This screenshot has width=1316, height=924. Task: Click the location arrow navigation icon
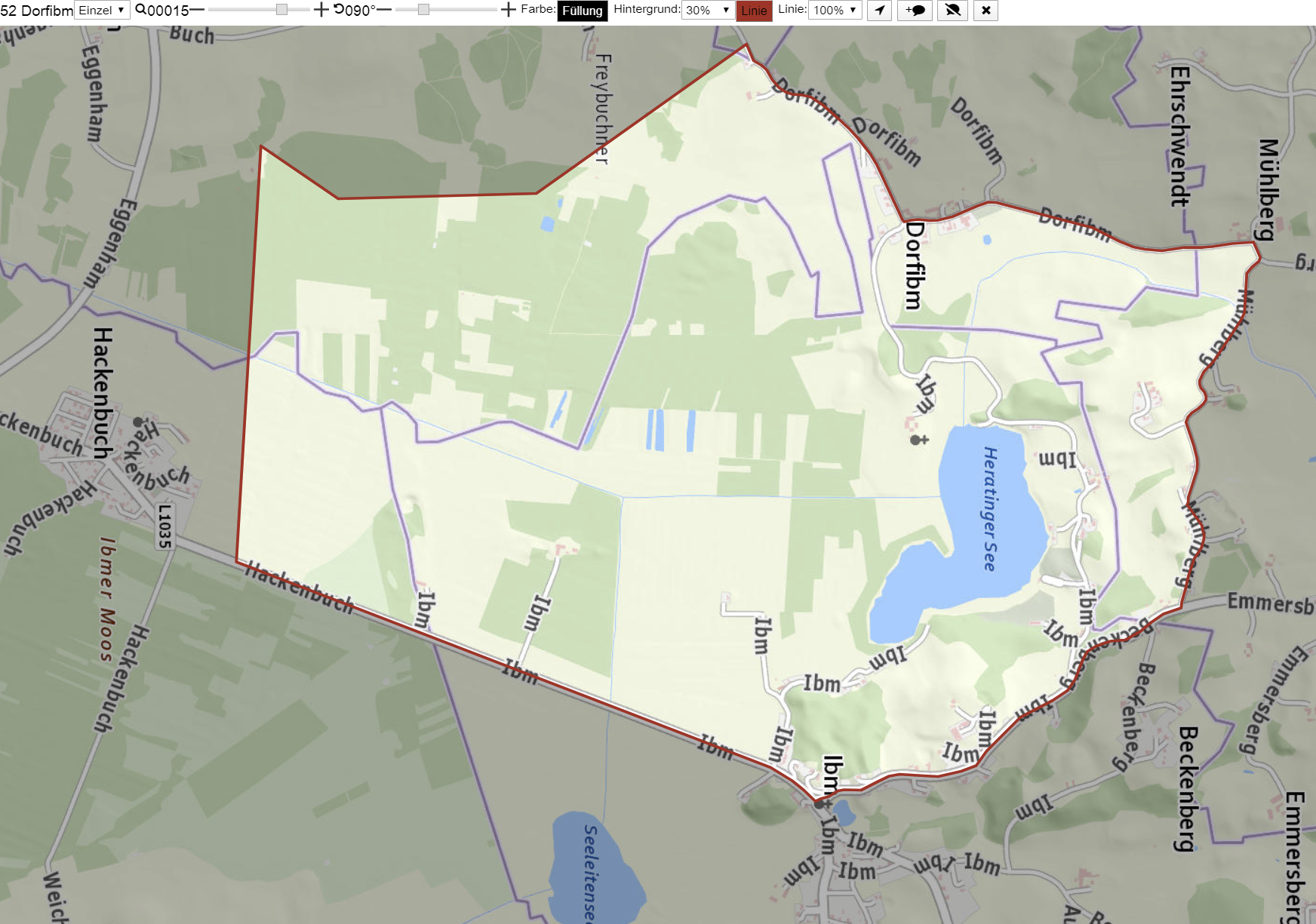coord(879,11)
